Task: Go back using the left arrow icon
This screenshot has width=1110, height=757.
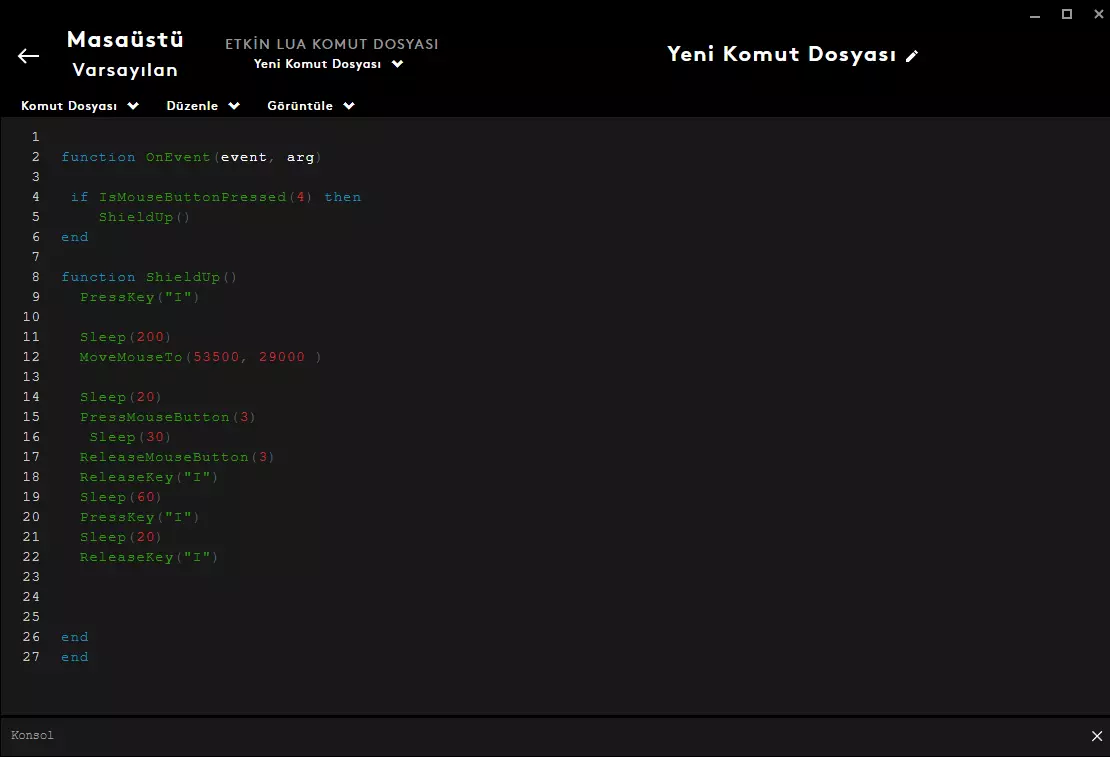Action: [x=28, y=56]
